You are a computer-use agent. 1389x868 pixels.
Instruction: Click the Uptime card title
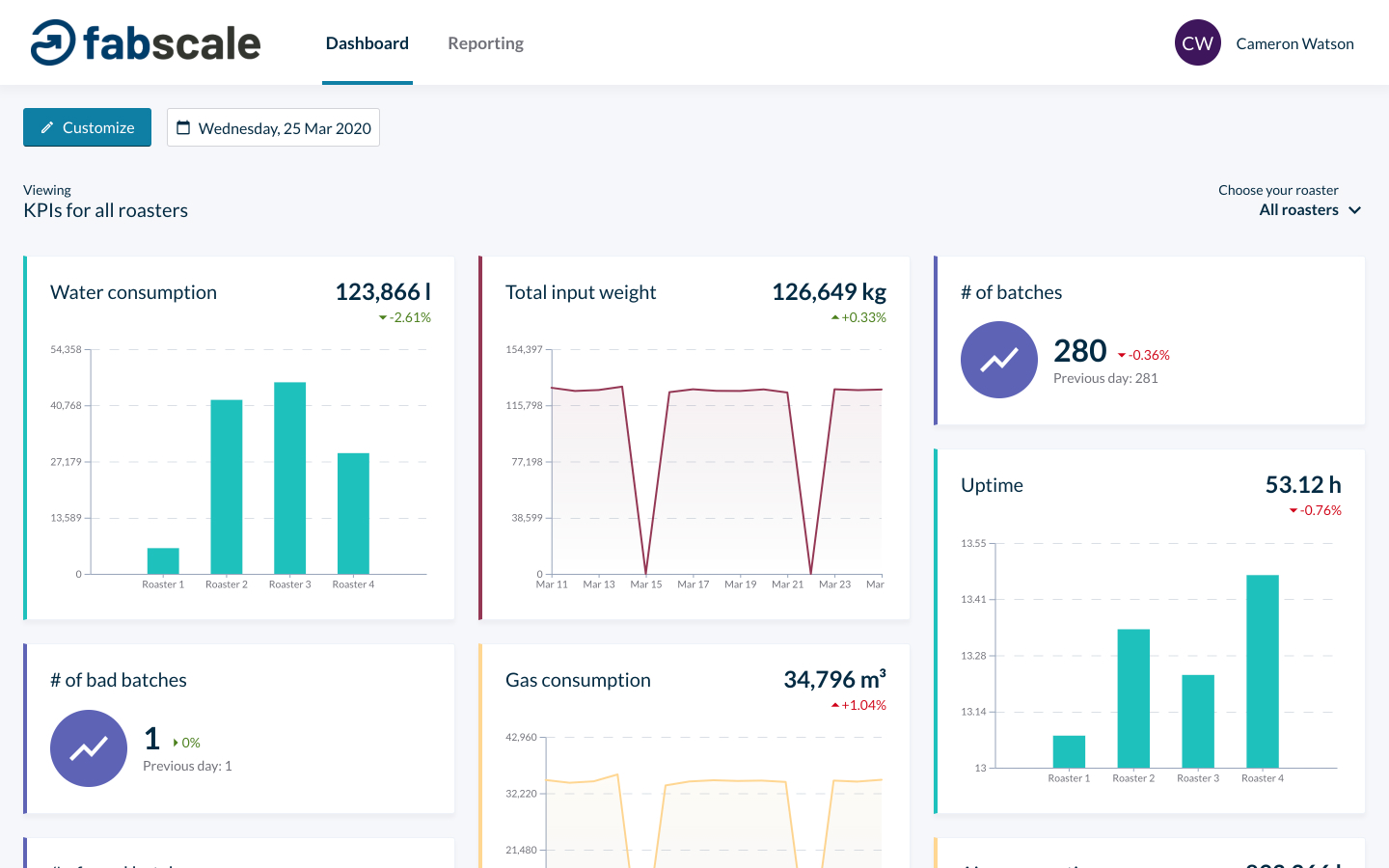[992, 485]
